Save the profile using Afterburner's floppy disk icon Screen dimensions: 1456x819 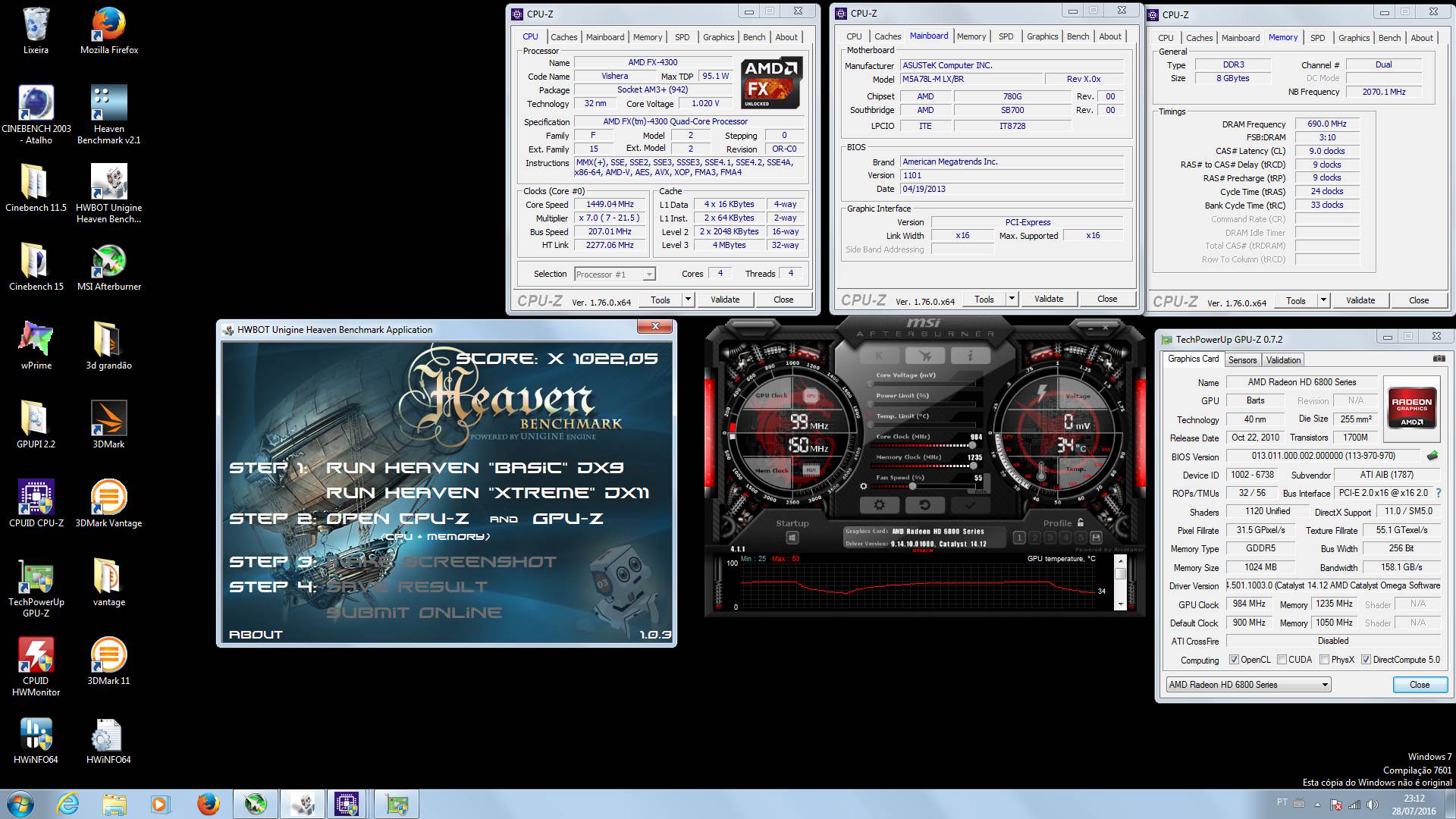click(1096, 538)
